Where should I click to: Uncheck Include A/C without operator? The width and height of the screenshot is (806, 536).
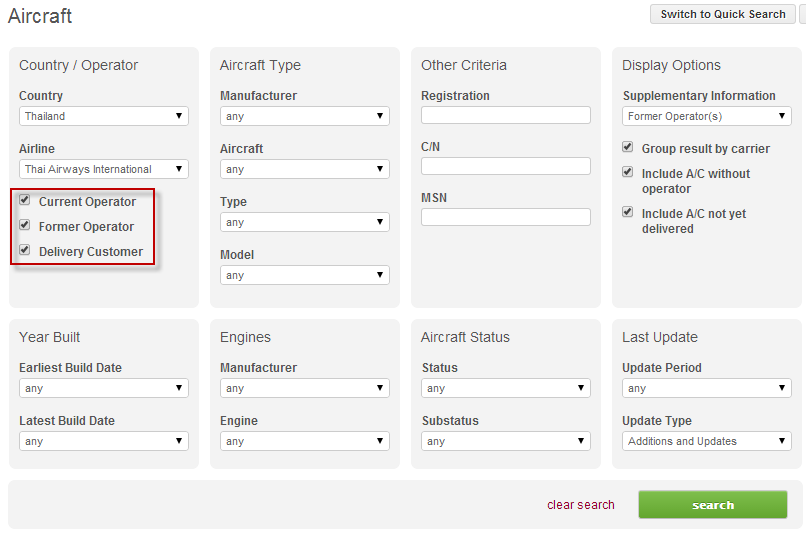[628, 173]
